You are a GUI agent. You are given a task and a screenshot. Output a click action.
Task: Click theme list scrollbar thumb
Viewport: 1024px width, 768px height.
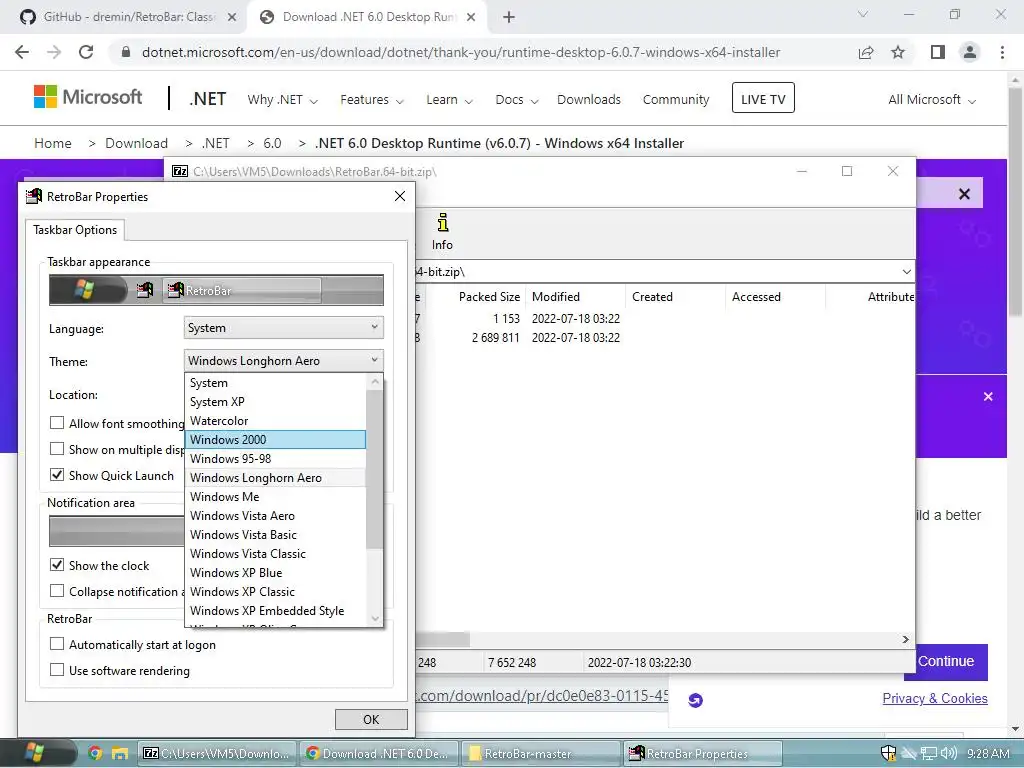(374, 469)
